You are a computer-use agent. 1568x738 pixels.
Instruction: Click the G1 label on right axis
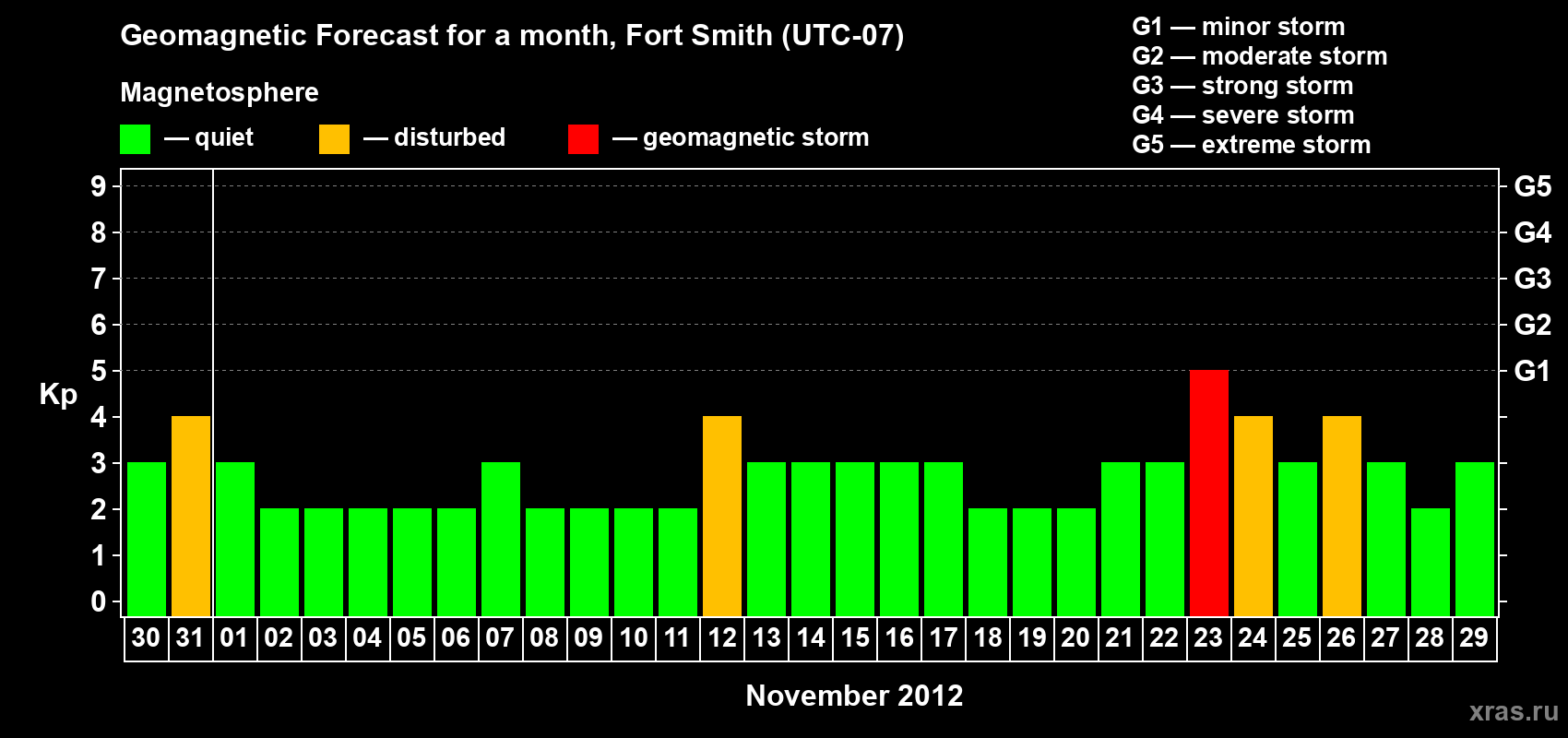click(1532, 371)
